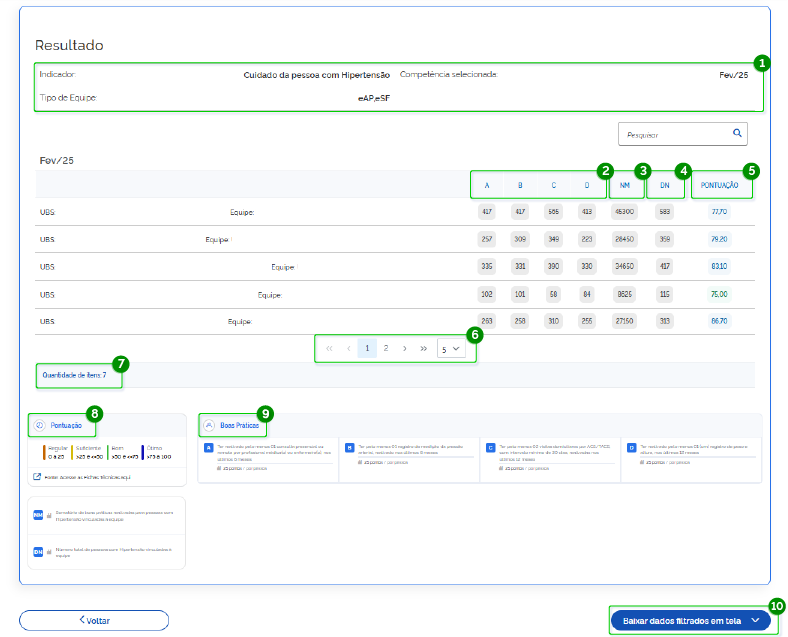The height and width of the screenshot is (637, 788).
Task: Select page 1 in the pagination
Action: pos(367,348)
